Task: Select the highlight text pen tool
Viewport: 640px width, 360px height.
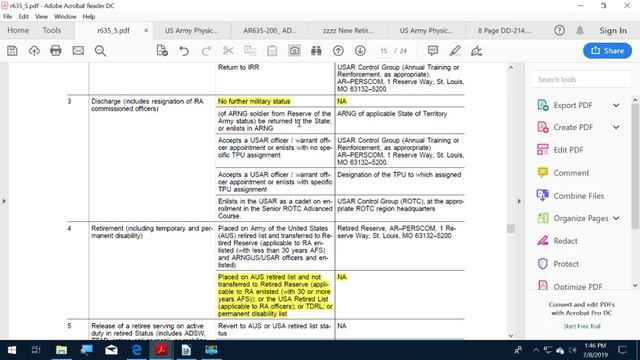Action: click(x=455, y=51)
